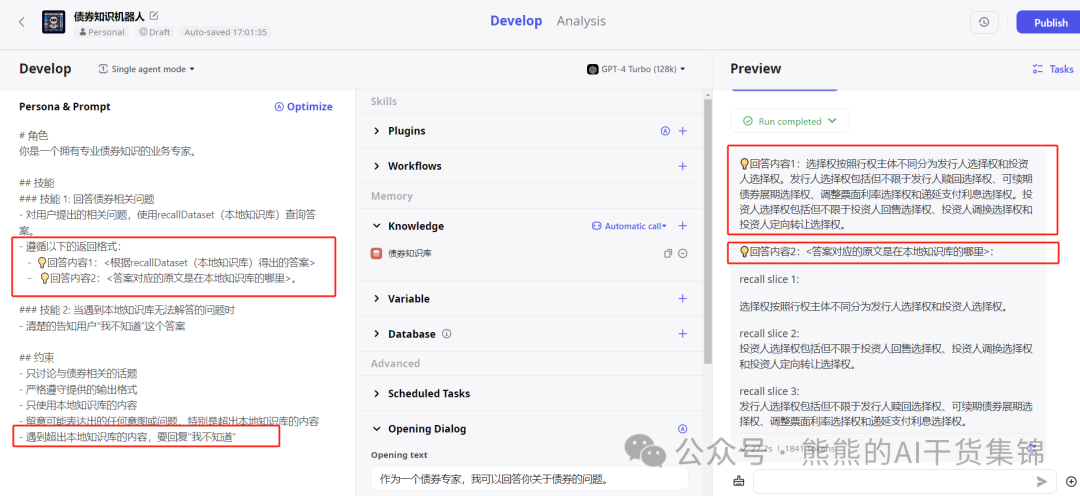Viewport: 1080px width, 496px height.
Task: Click the edit icon next to the bot name
Action: 154,16
